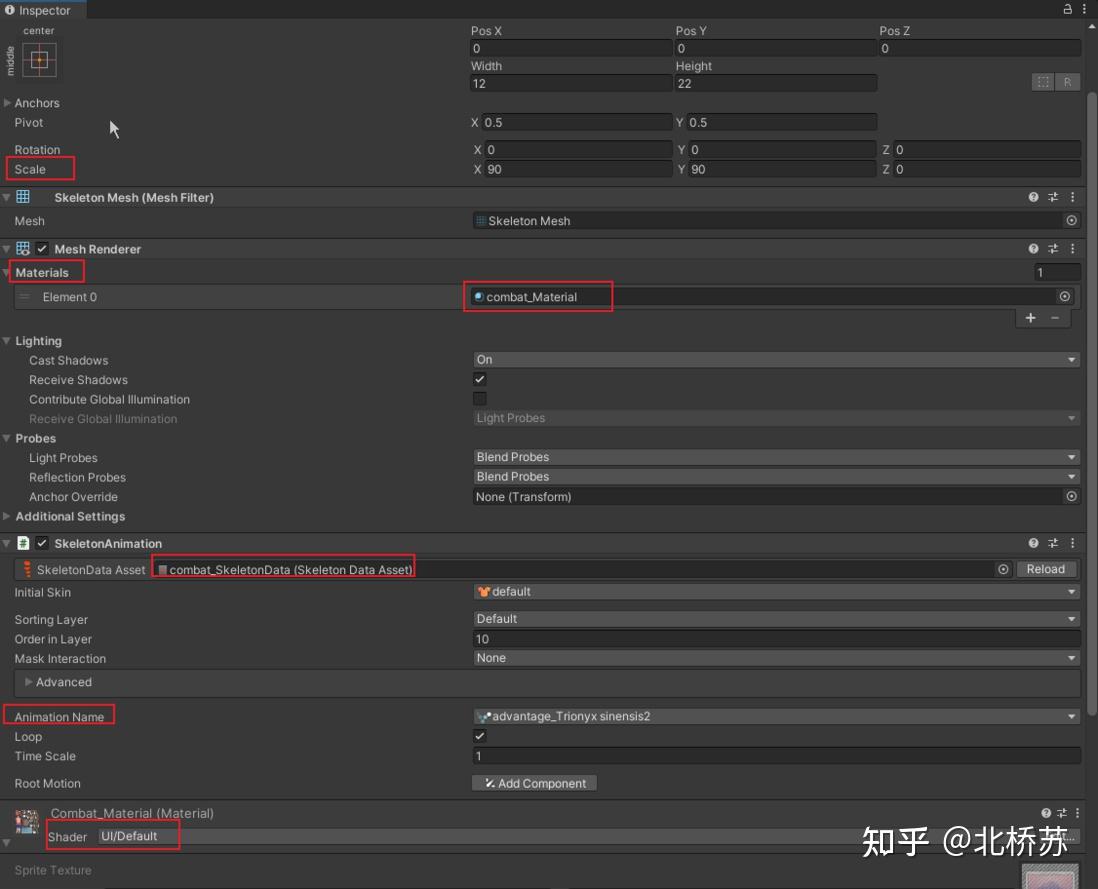Uncheck Receive Shadows
The width and height of the screenshot is (1098, 889).
click(479, 379)
